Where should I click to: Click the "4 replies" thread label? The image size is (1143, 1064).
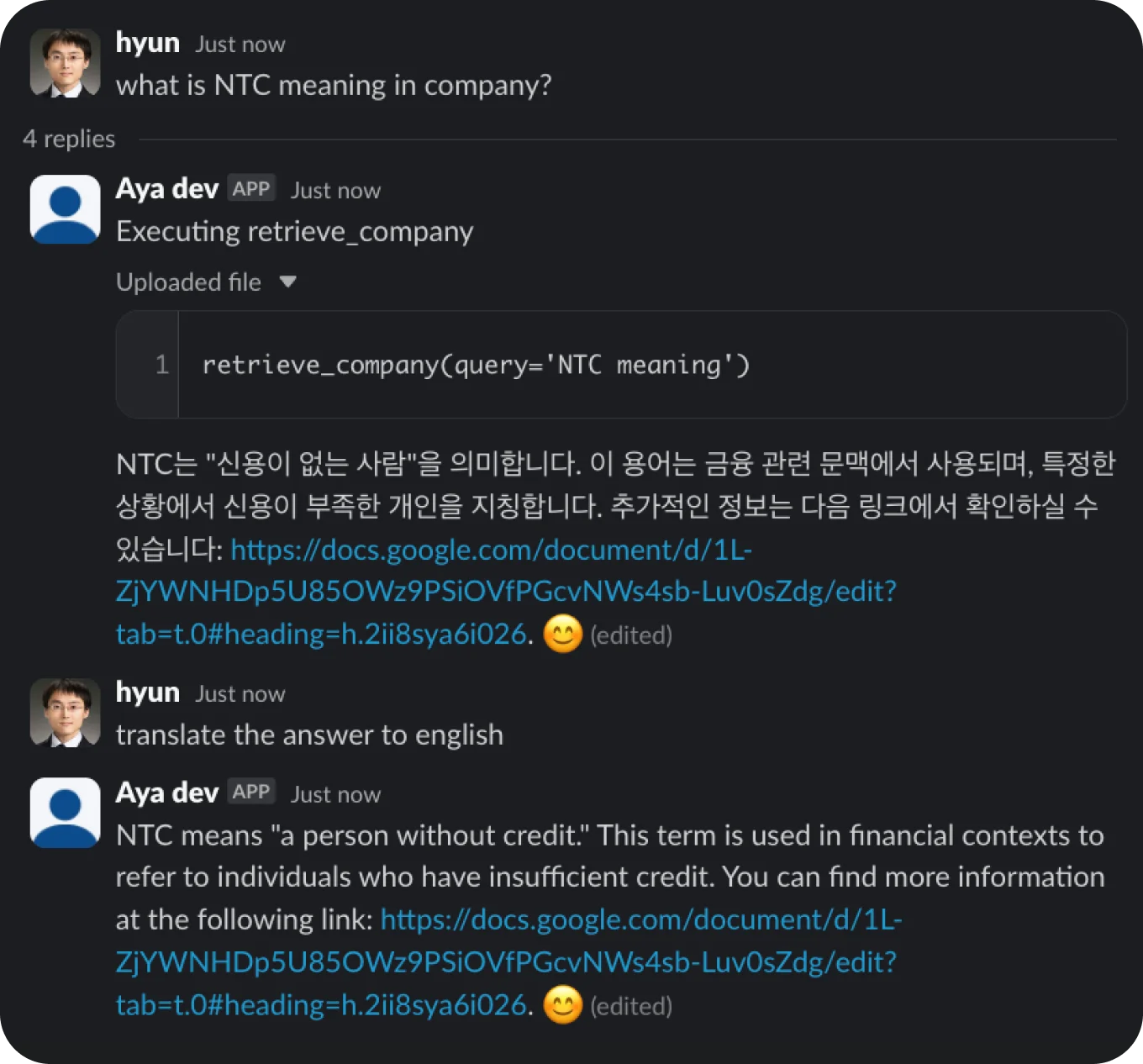pyautogui.click(x=69, y=140)
